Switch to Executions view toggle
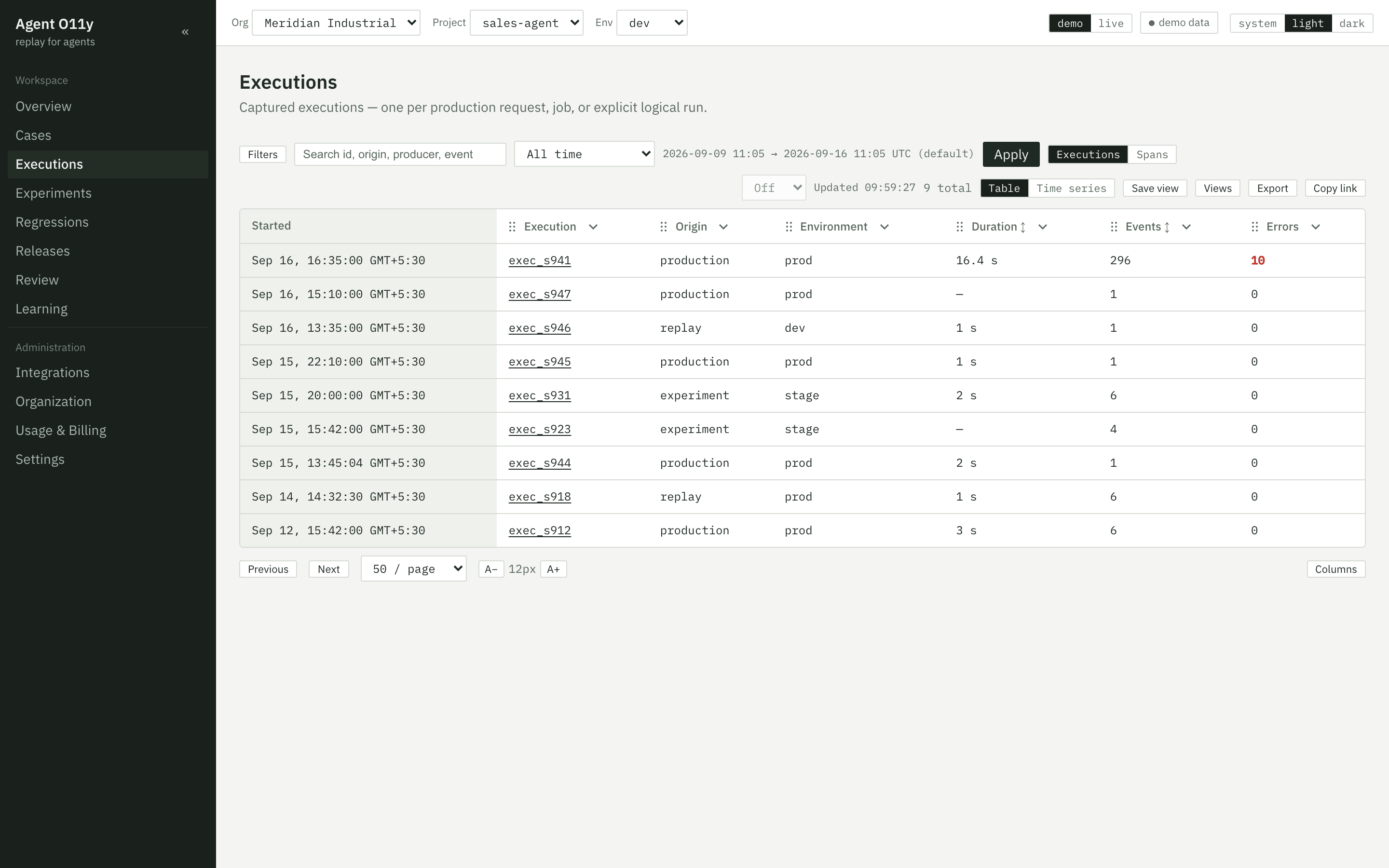The image size is (1389, 868). tap(1088, 154)
